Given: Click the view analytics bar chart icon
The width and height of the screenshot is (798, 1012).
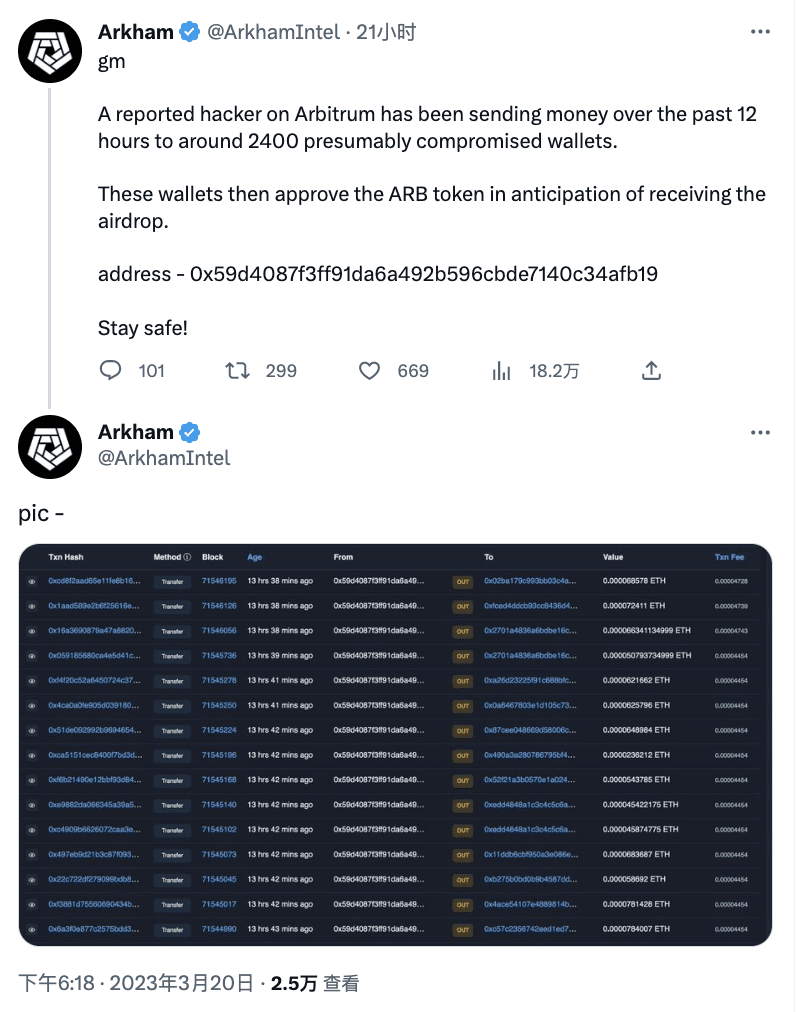Looking at the screenshot, I should coord(501,370).
